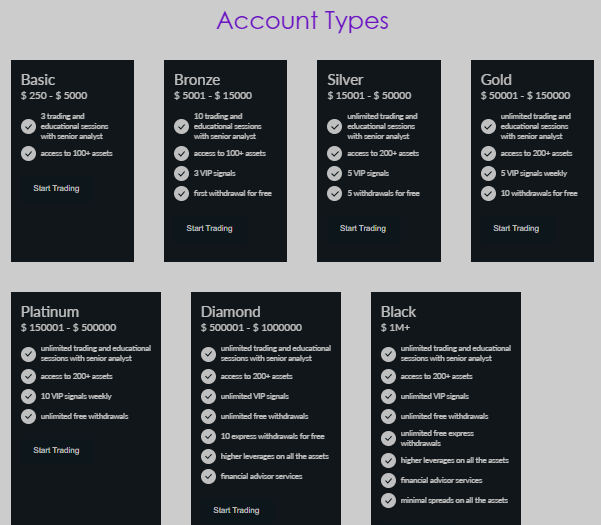Click the Black account title

(399, 311)
